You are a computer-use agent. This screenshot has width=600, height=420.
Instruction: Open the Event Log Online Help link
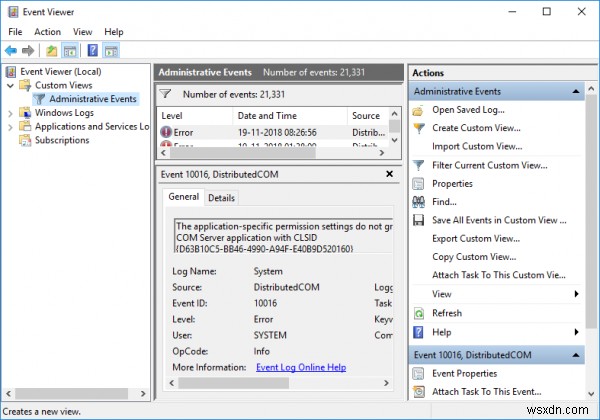(x=301, y=367)
